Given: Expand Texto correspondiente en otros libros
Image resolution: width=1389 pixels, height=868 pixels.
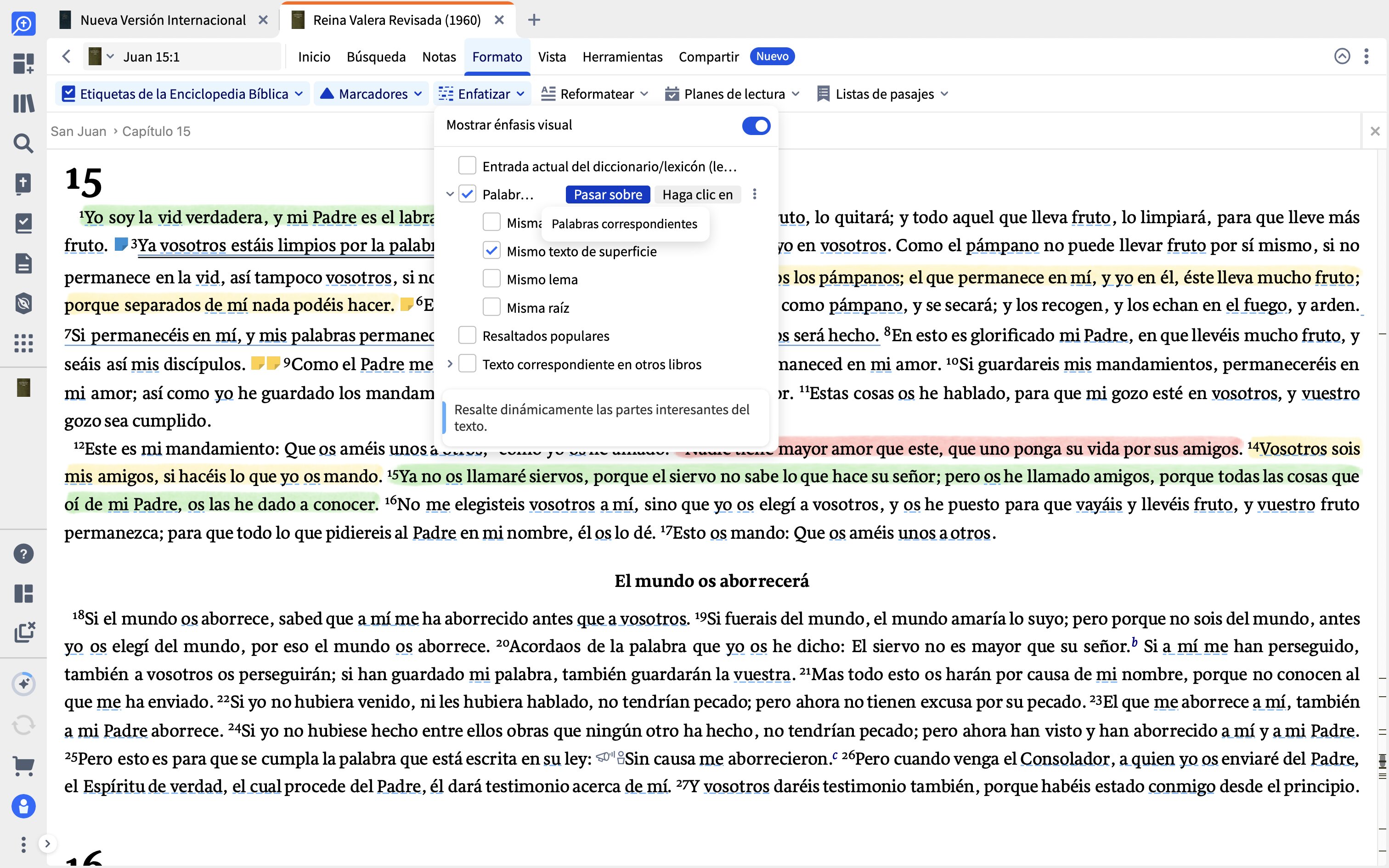Looking at the screenshot, I should click(x=450, y=364).
